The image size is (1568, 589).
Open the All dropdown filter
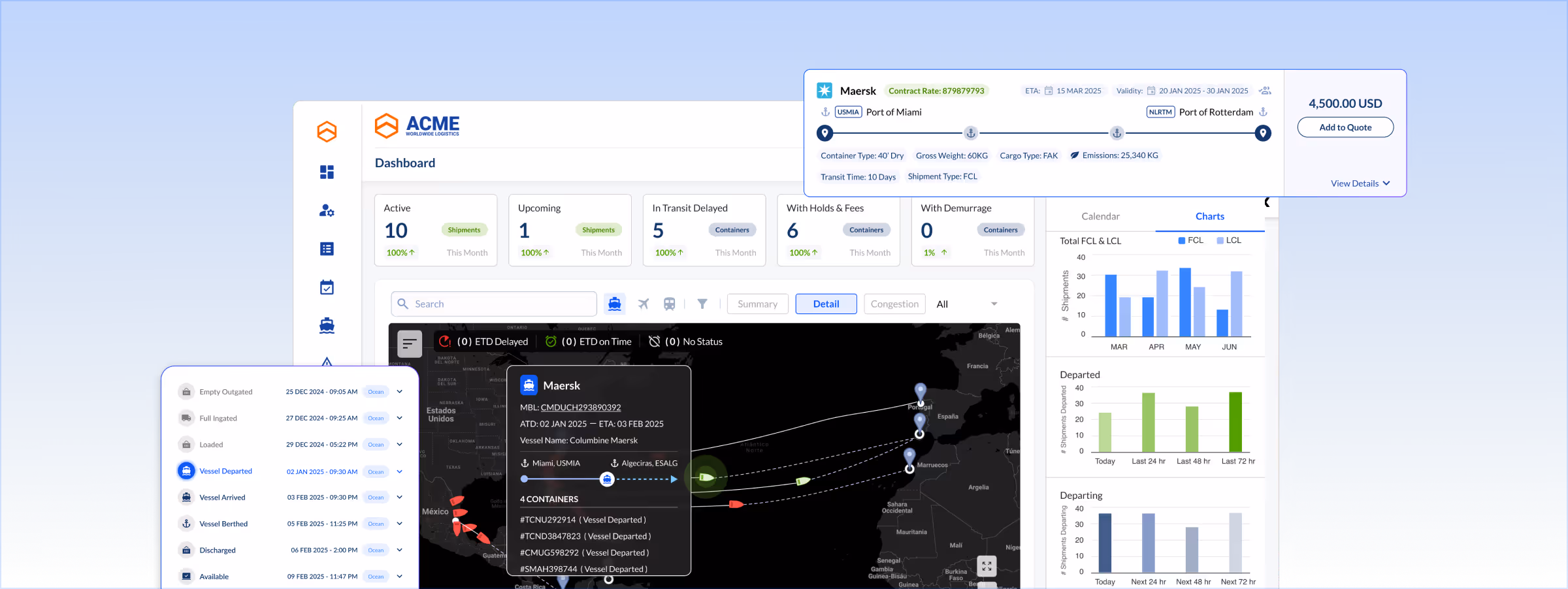[x=967, y=304]
